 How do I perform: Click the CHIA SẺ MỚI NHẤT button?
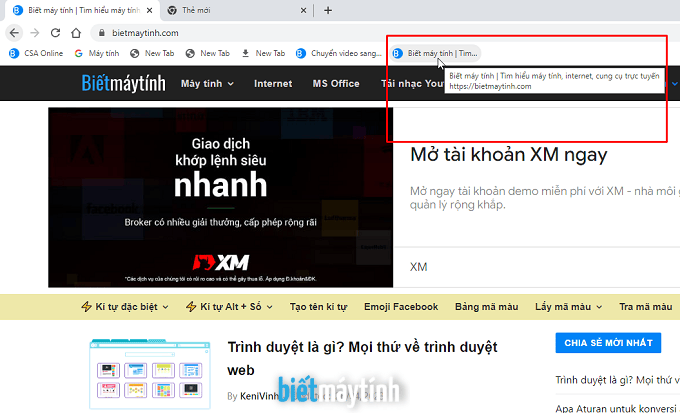point(608,343)
